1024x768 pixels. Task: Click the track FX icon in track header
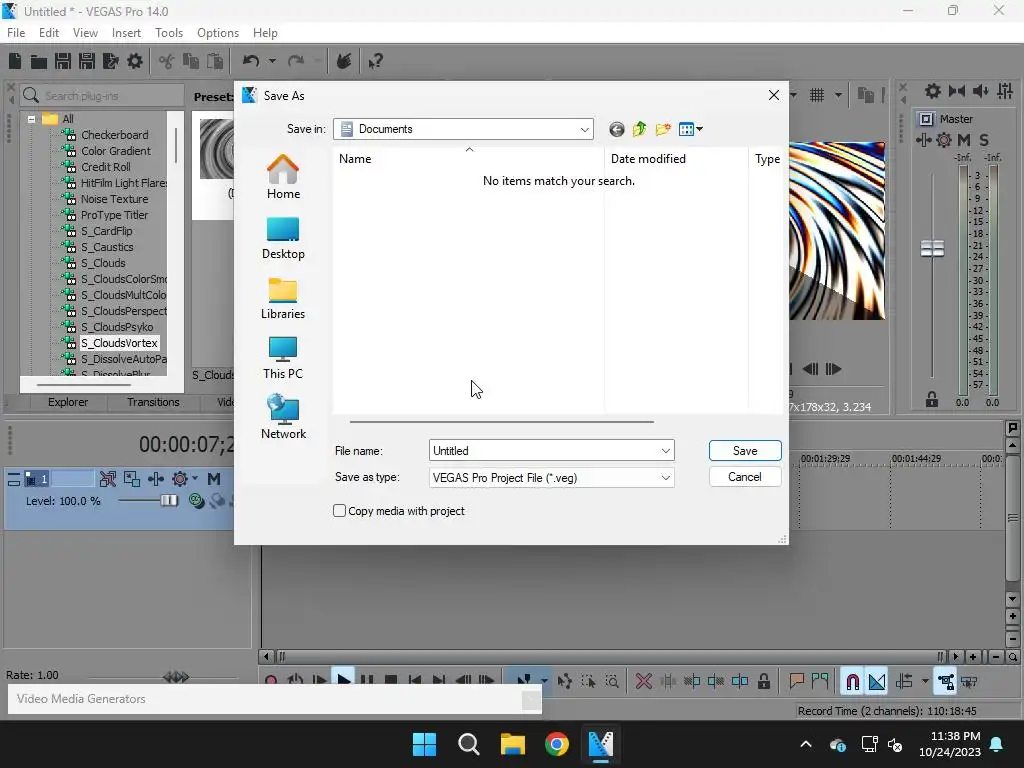pyautogui.click(x=180, y=479)
